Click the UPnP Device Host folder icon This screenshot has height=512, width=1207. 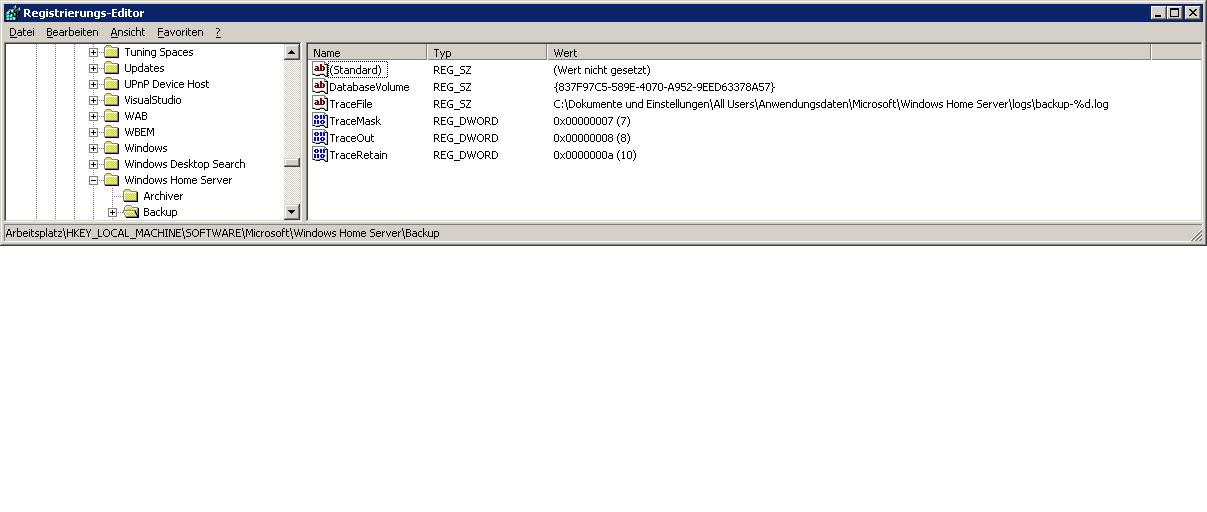coord(111,84)
